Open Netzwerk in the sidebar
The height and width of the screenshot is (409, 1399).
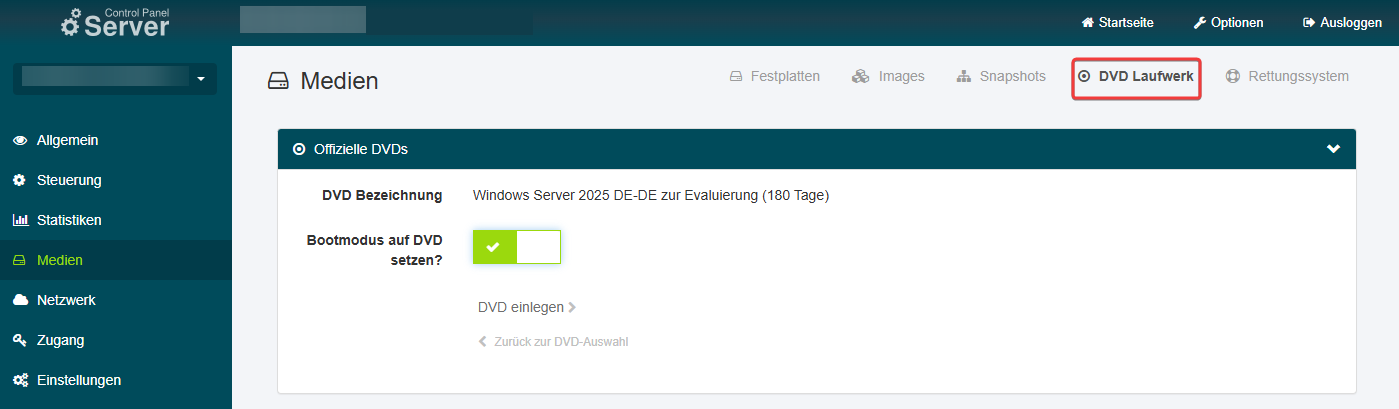coord(116,300)
